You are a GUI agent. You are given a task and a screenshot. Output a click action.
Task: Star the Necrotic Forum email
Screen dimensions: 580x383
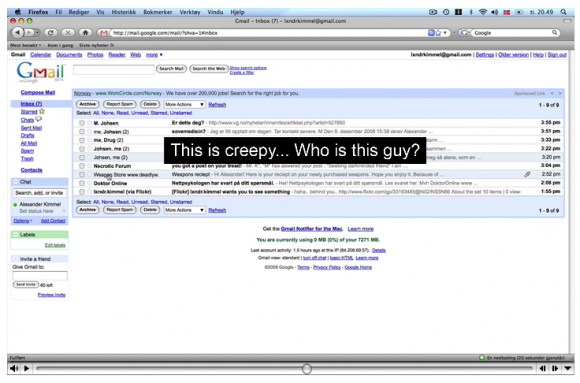(x=89, y=166)
